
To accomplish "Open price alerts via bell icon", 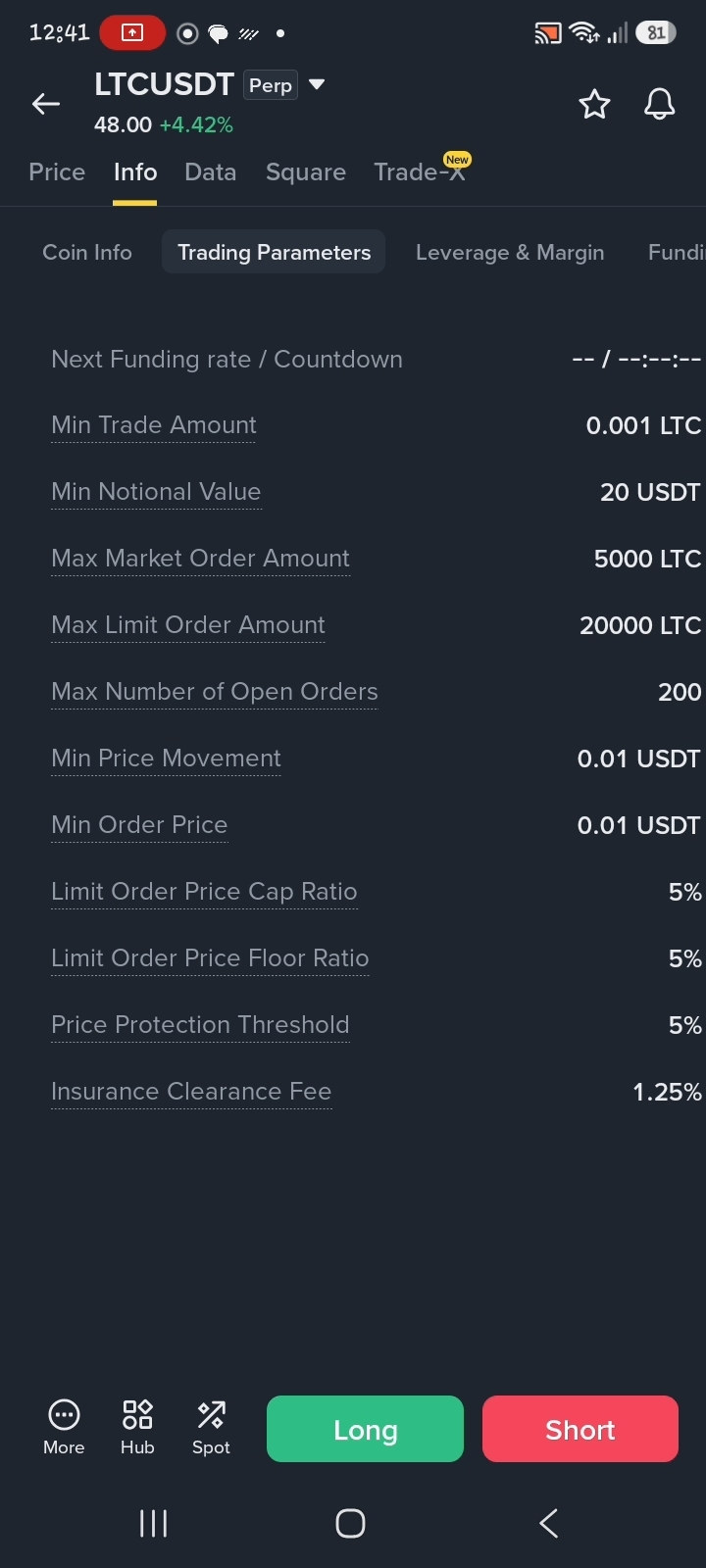I will [660, 104].
